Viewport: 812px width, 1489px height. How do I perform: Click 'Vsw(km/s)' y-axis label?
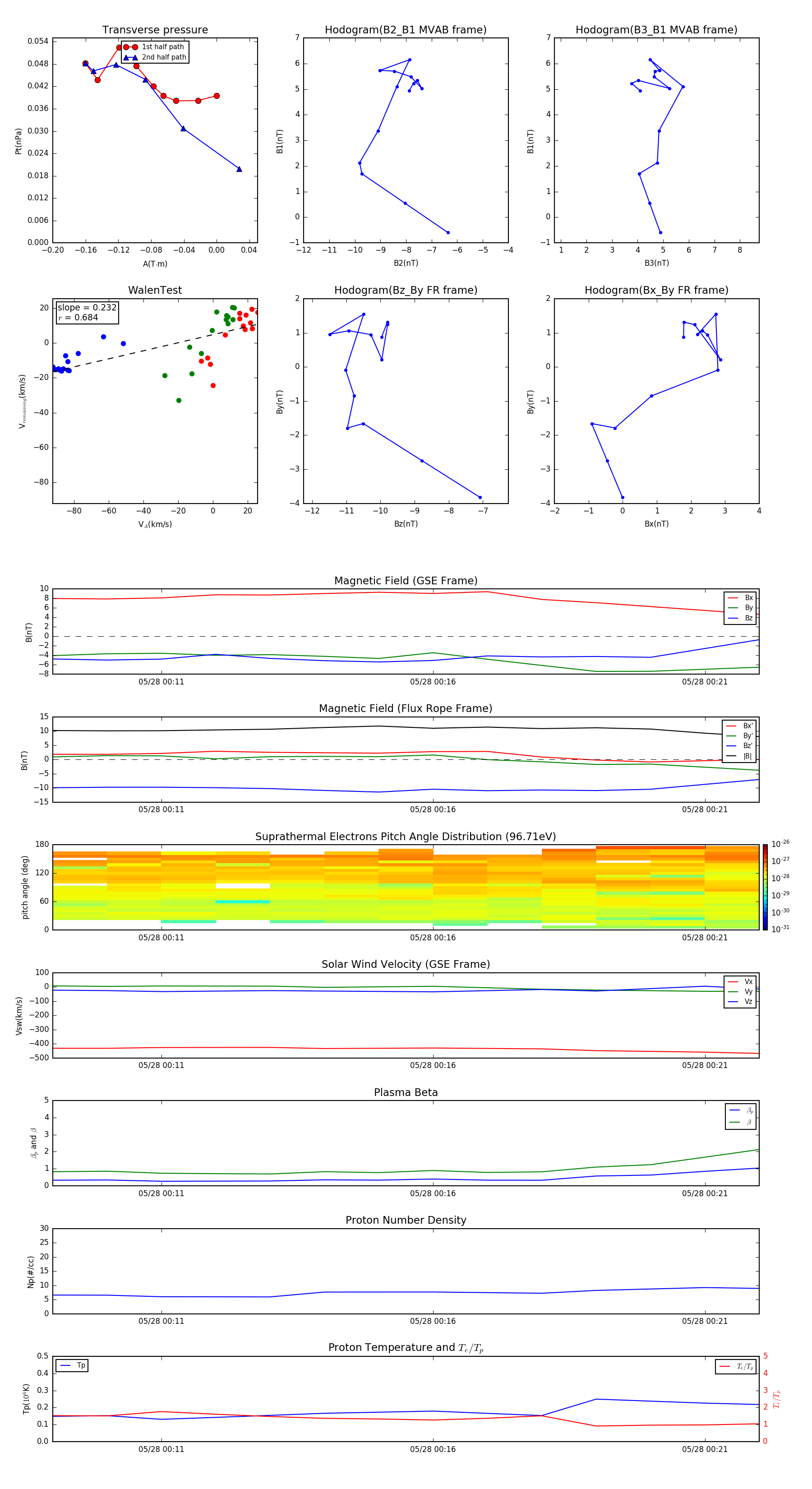[x=18, y=1016]
